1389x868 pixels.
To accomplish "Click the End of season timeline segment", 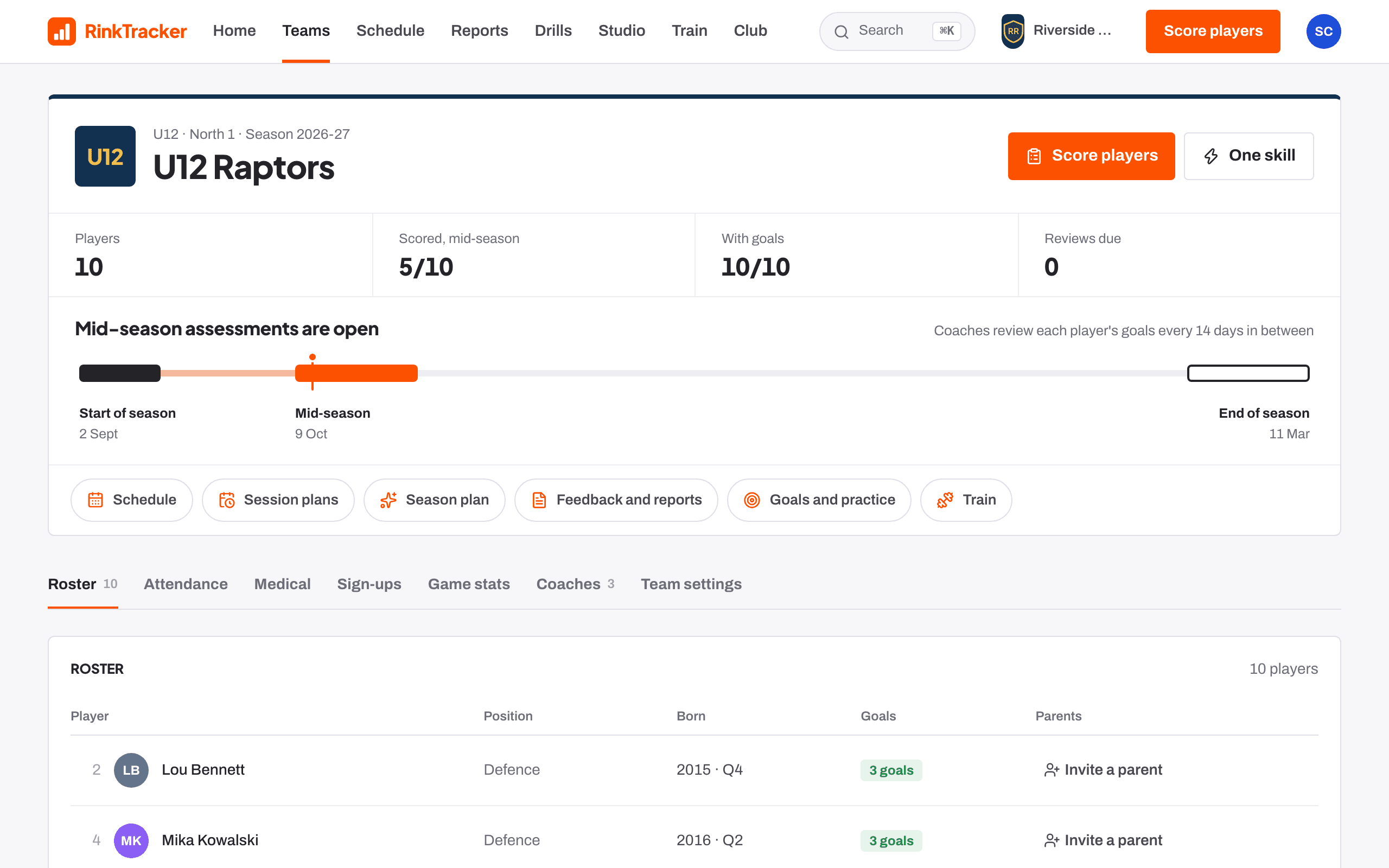I will pyautogui.click(x=1248, y=373).
